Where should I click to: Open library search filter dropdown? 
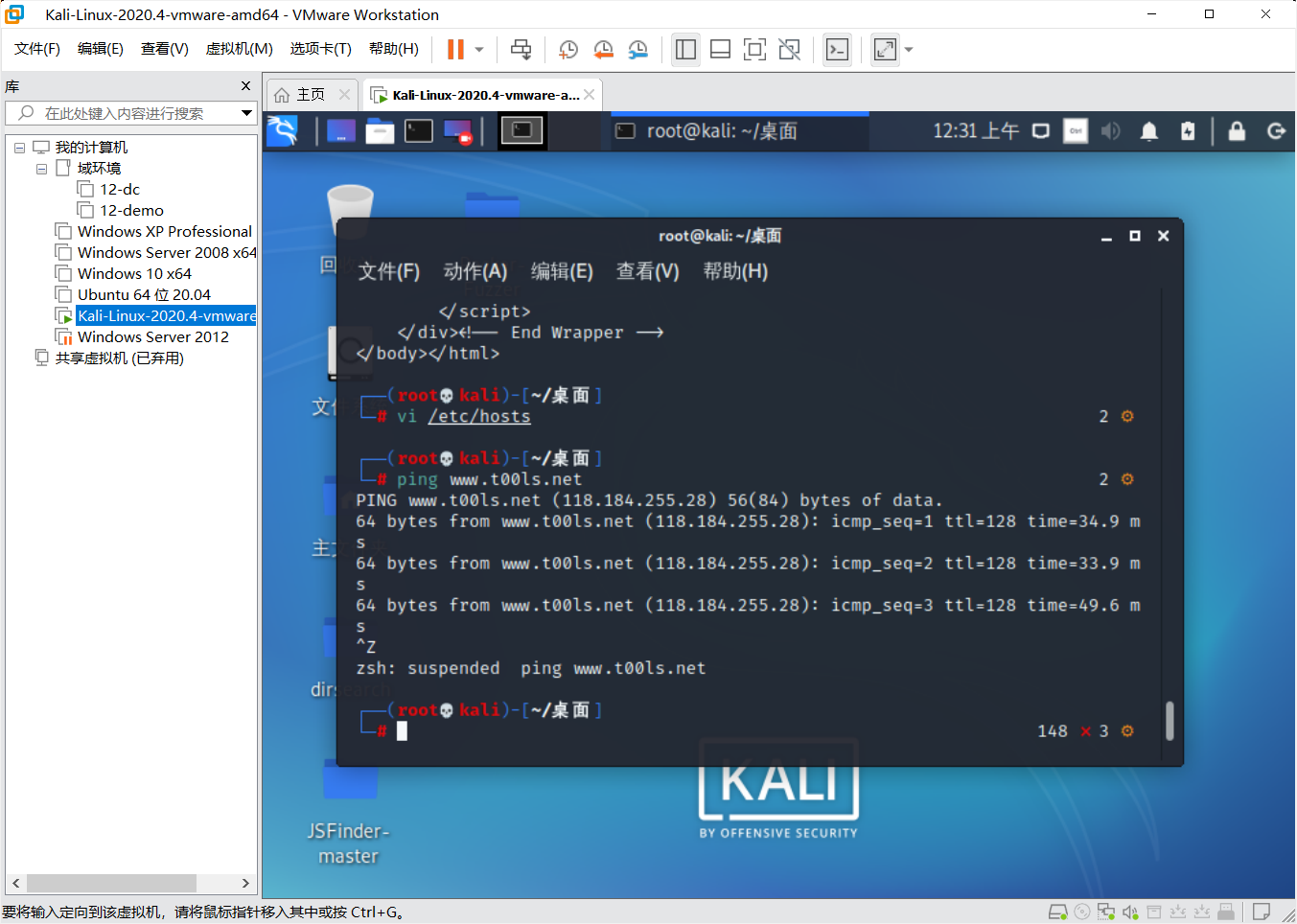coord(246,113)
